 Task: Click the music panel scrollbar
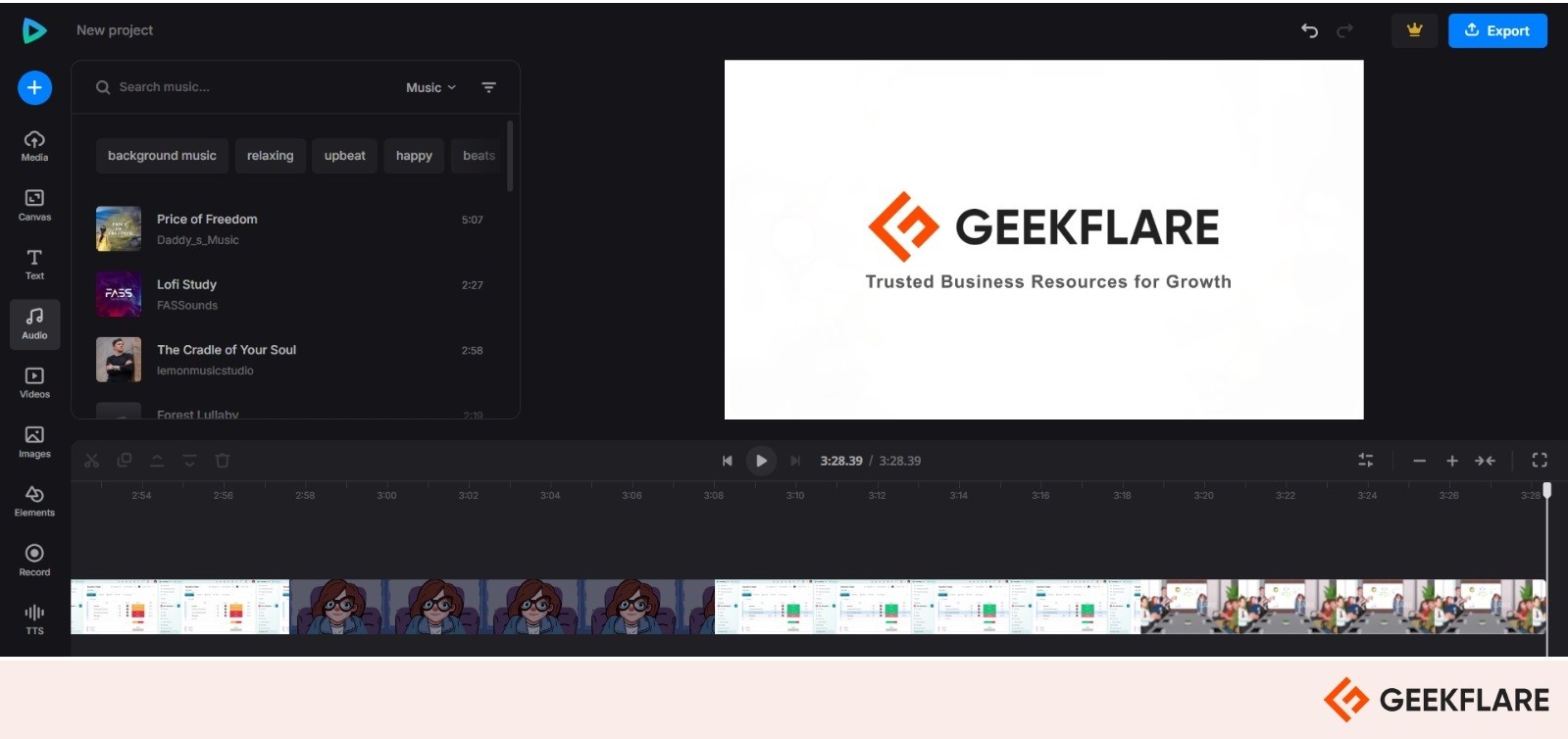pyautogui.click(x=510, y=156)
